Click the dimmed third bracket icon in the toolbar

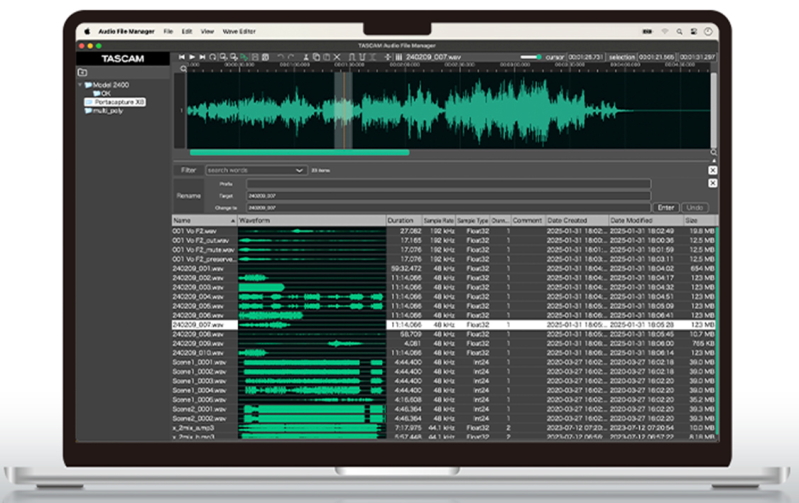(373, 57)
